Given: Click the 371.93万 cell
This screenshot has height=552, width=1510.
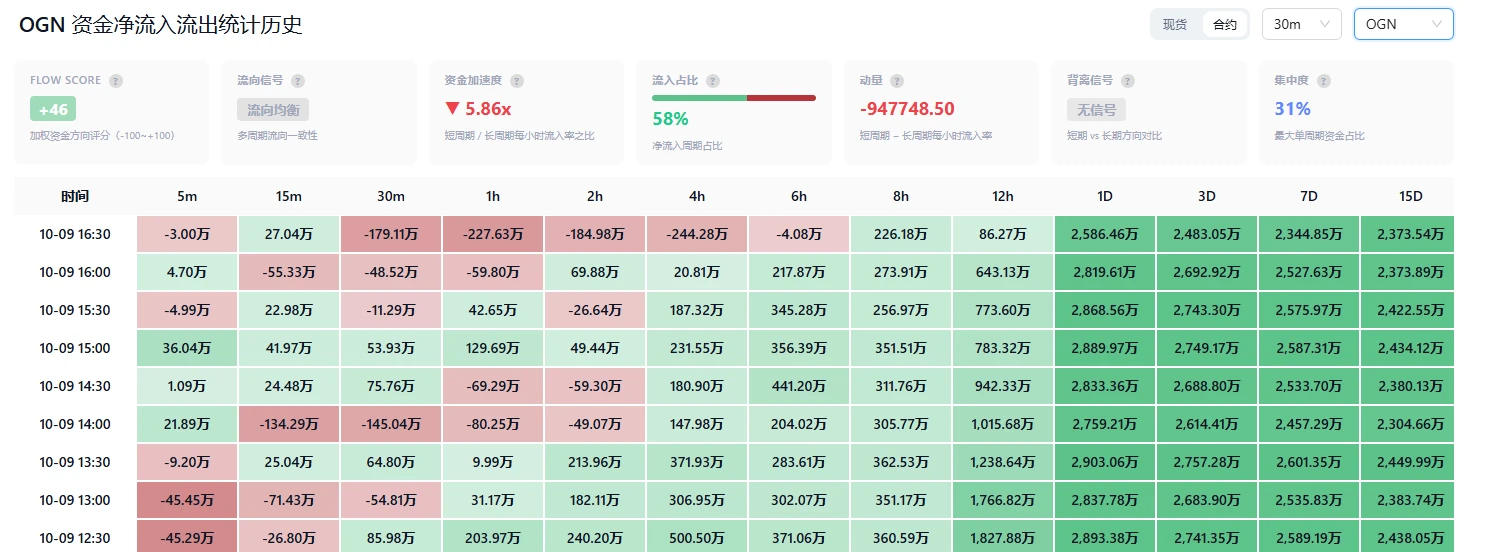Looking at the screenshot, I should coord(697,462).
